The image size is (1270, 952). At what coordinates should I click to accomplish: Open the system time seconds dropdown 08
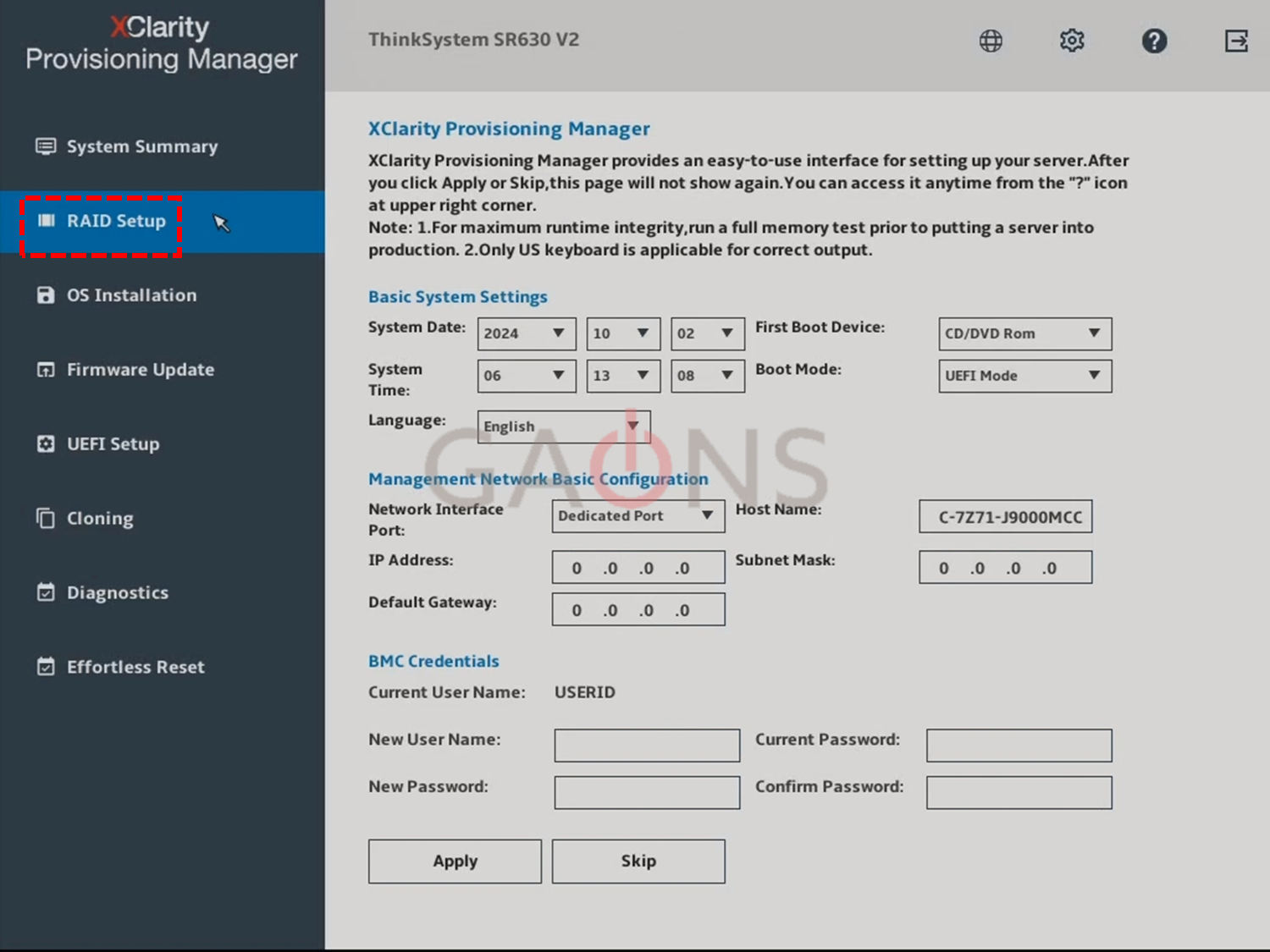click(x=708, y=376)
